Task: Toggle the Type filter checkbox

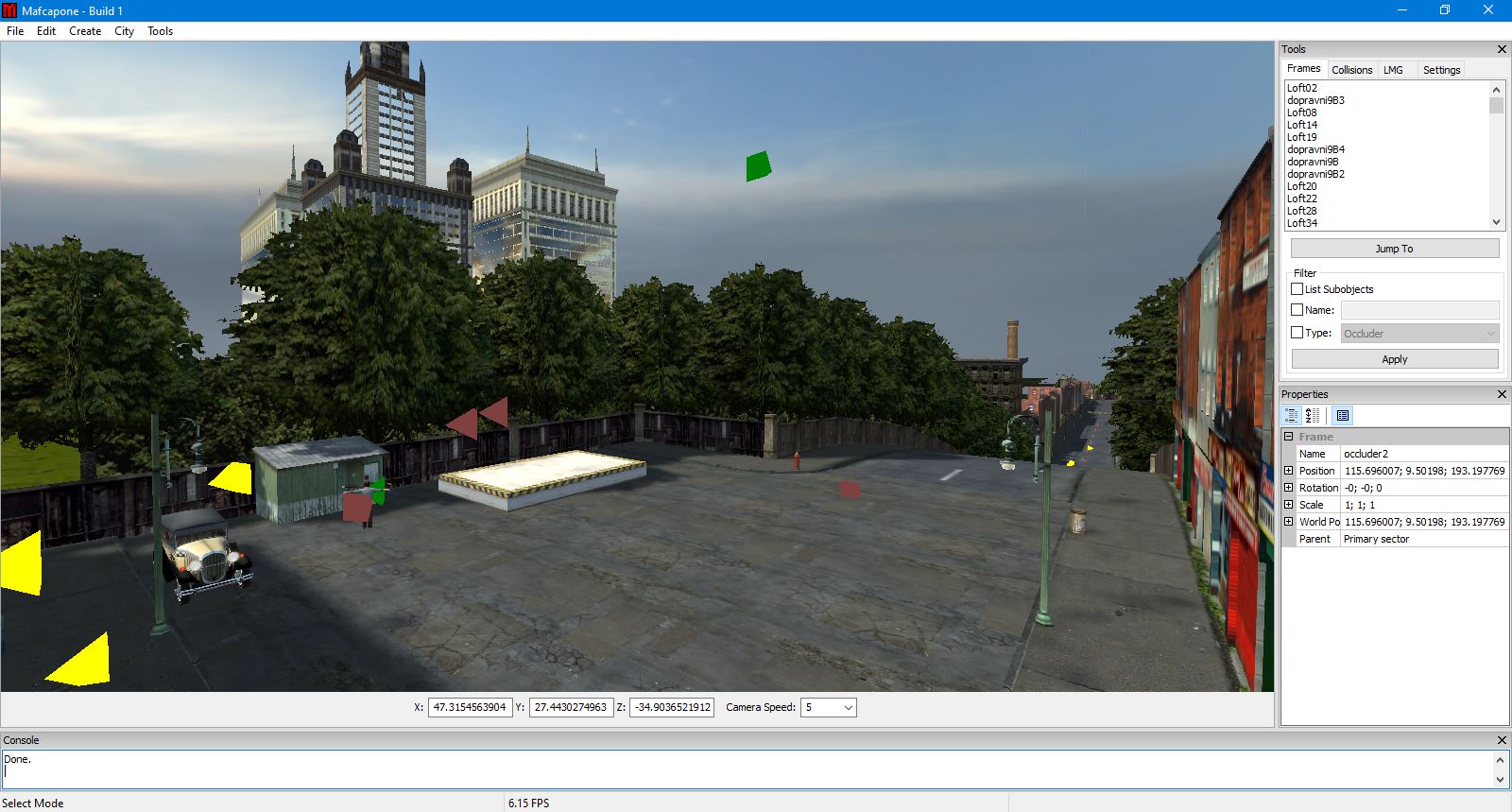Action: click(x=1297, y=333)
